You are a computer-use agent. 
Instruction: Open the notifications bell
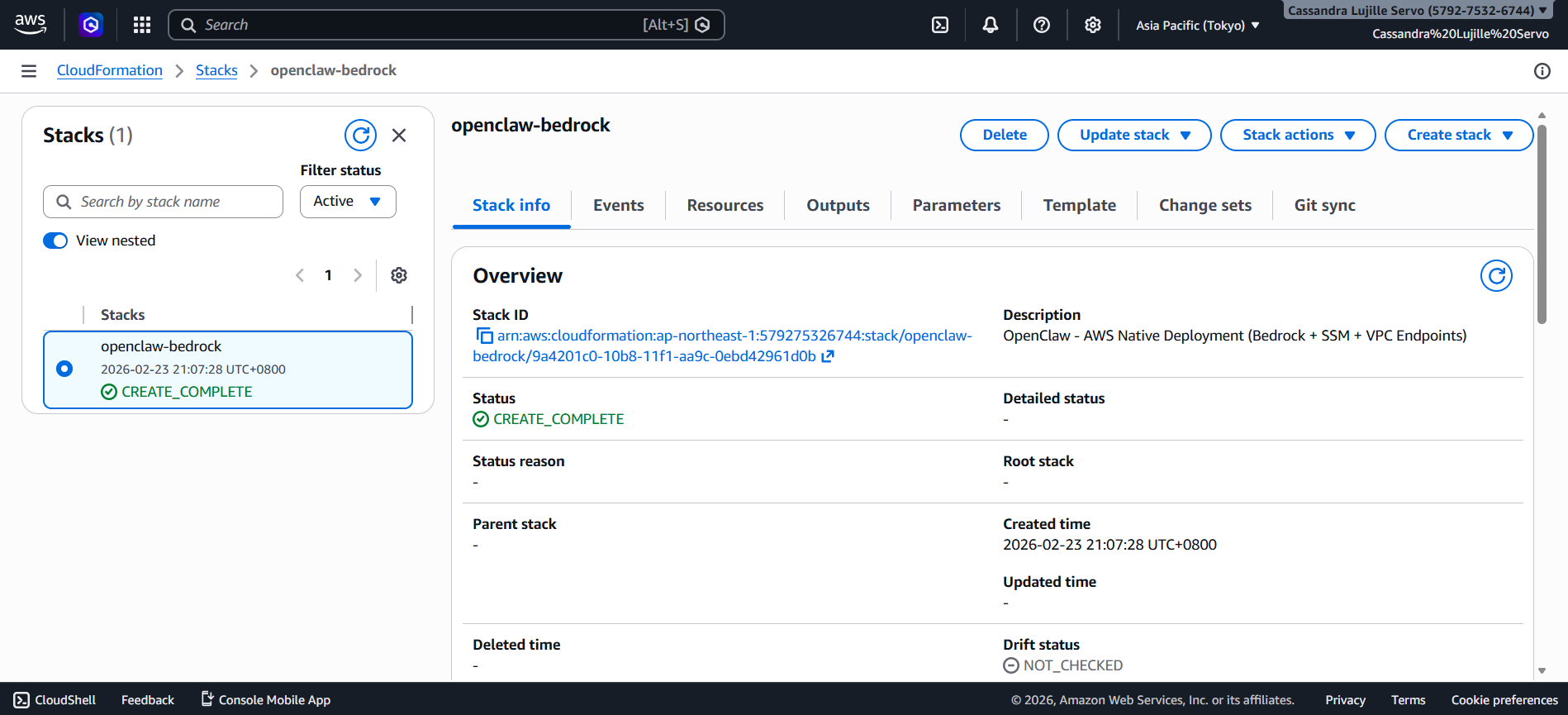pos(991,25)
